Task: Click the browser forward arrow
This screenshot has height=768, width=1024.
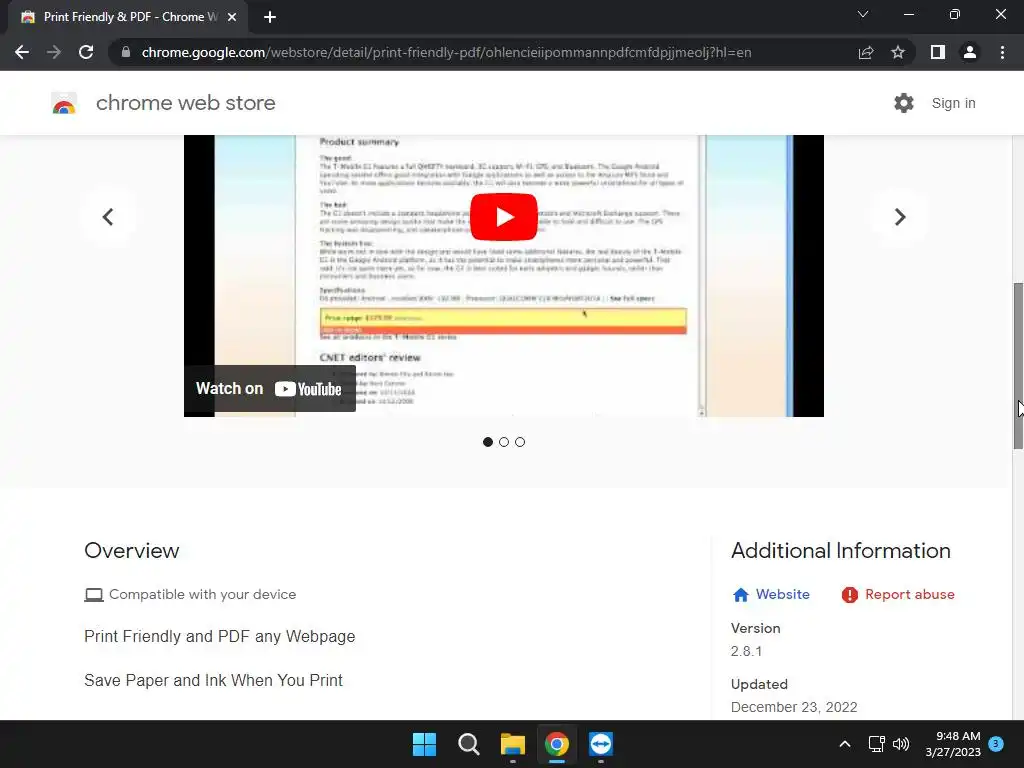Action: (54, 52)
